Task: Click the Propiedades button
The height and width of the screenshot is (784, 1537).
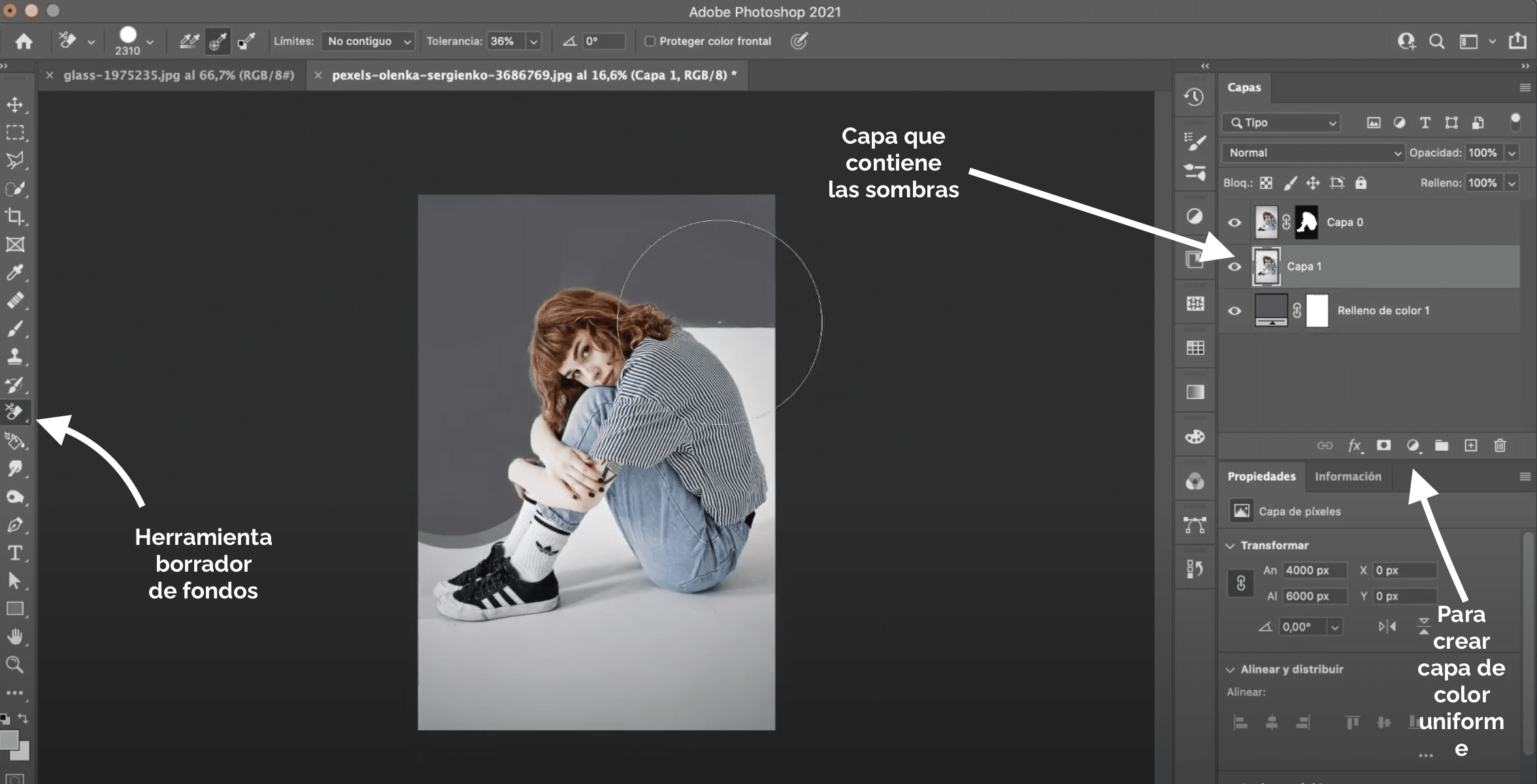Action: [x=1261, y=475]
